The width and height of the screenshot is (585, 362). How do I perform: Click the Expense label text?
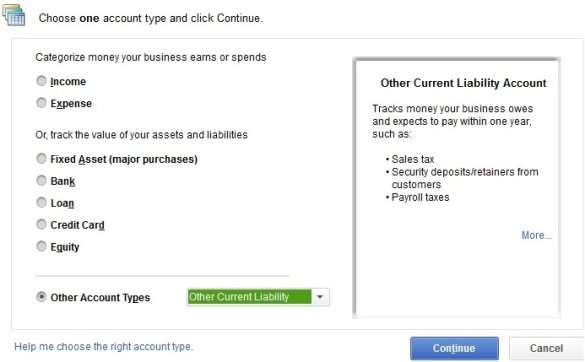[71, 103]
